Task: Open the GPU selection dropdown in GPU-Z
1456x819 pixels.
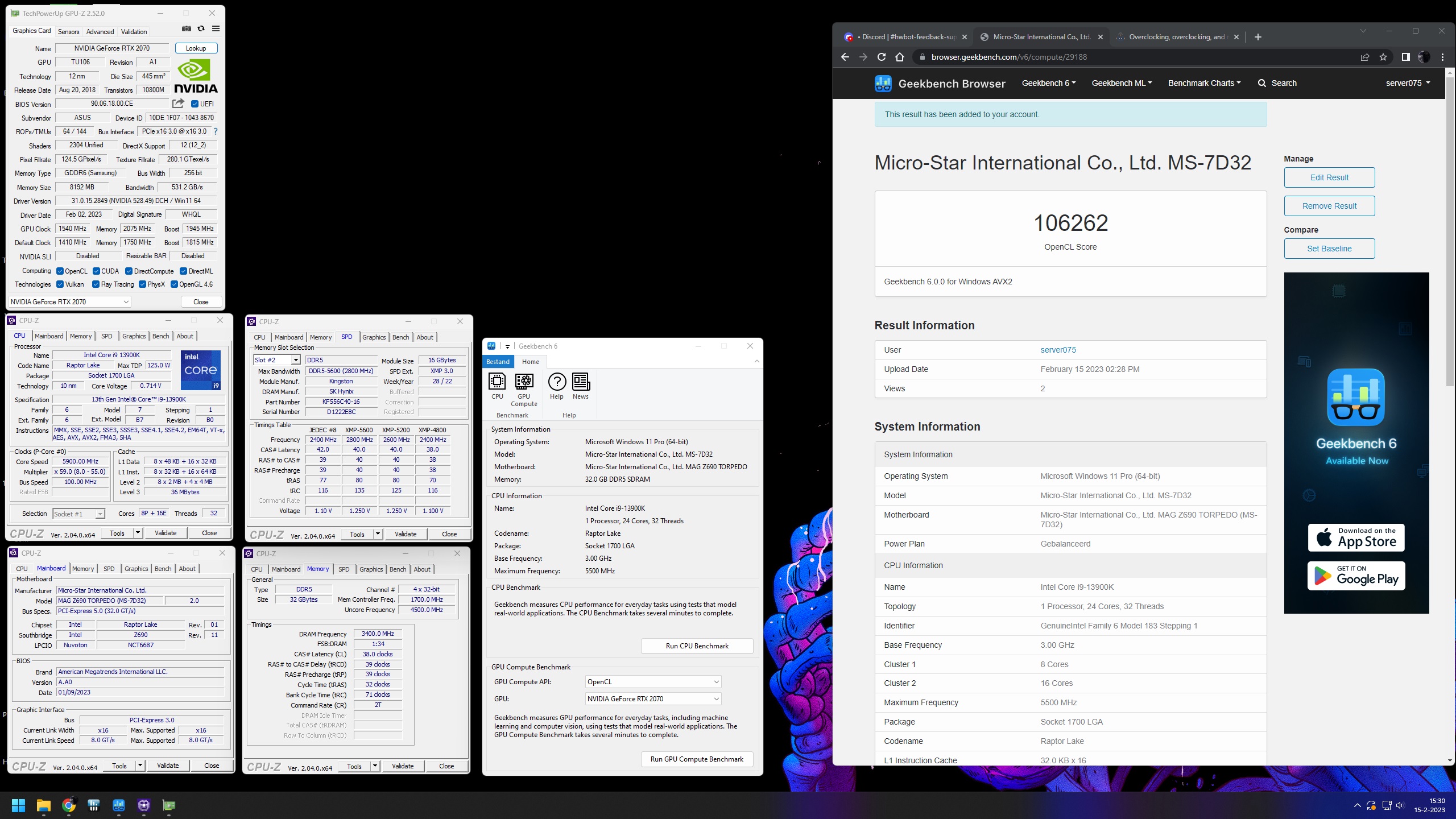Action: (x=69, y=302)
